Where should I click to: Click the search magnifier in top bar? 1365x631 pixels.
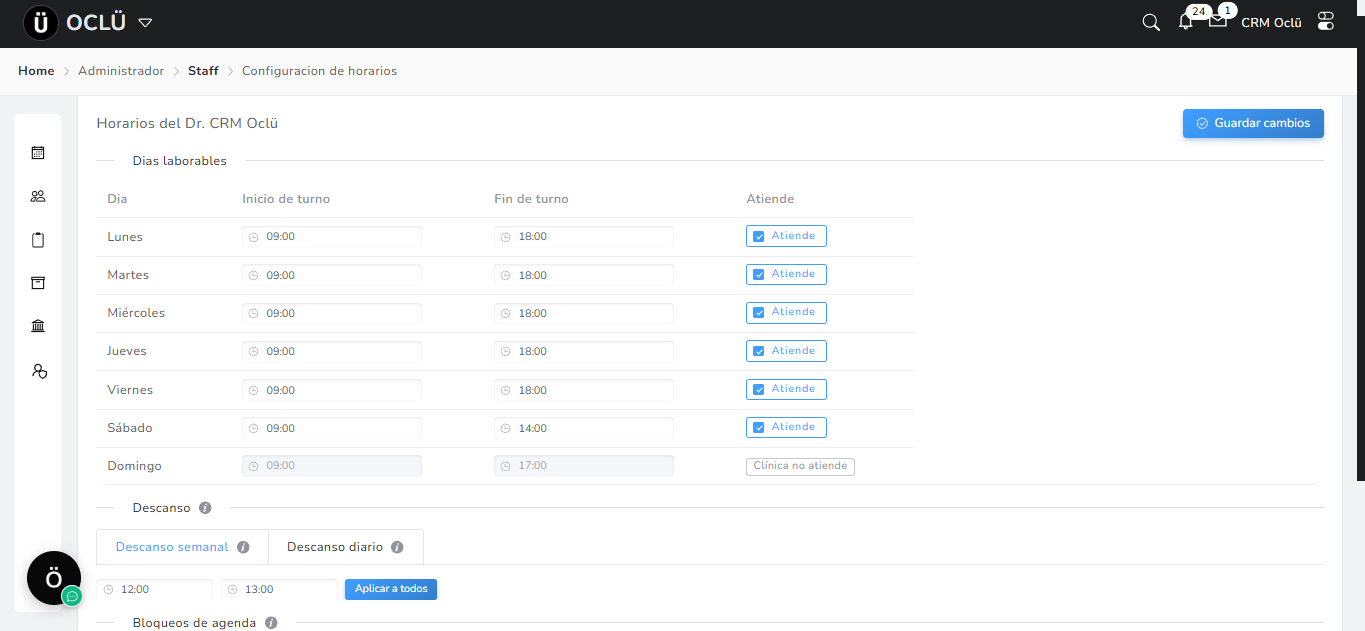point(1151,22)
